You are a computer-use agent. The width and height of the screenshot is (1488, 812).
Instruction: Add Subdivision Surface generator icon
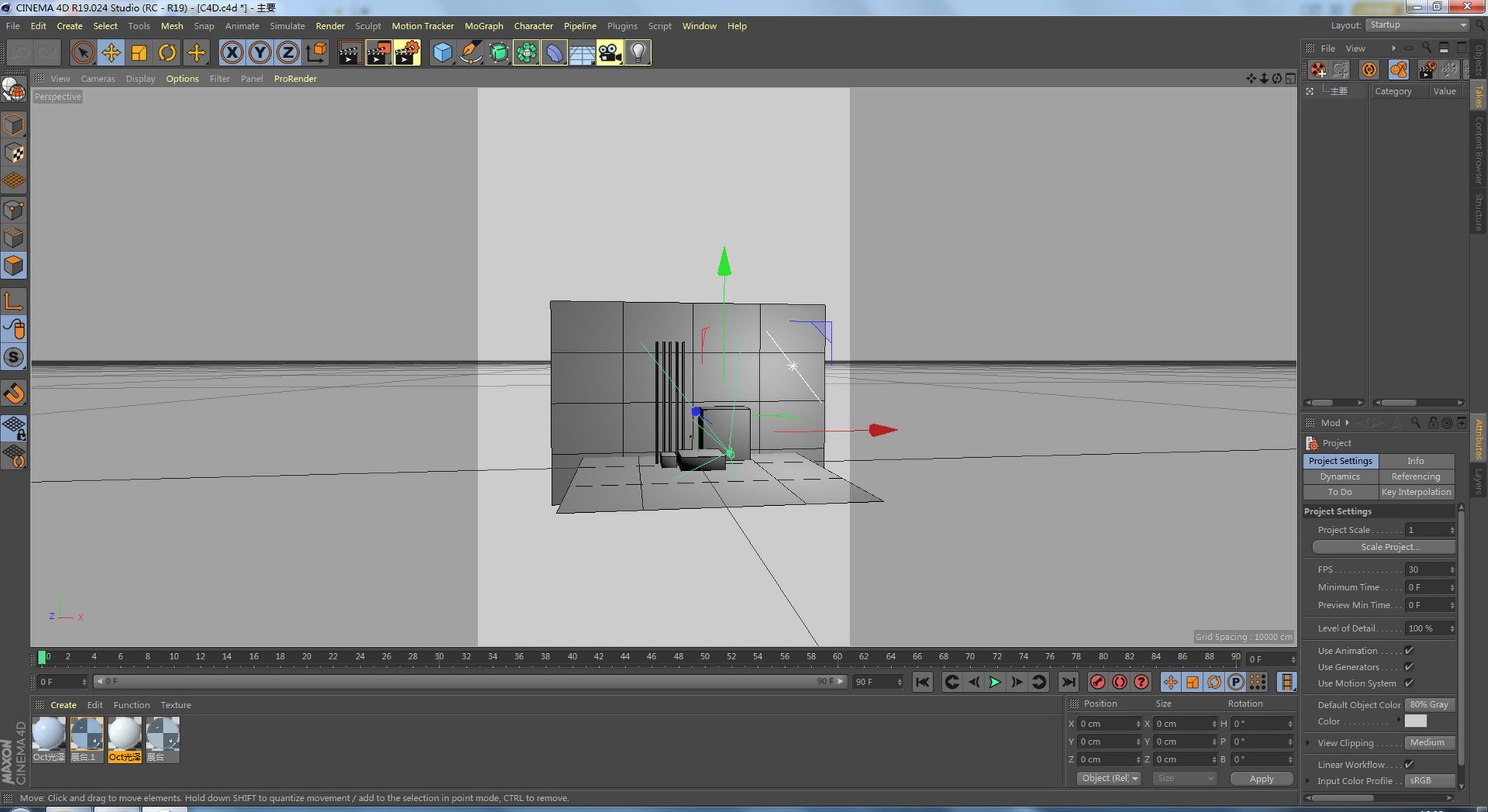click(x=498, y=53)
